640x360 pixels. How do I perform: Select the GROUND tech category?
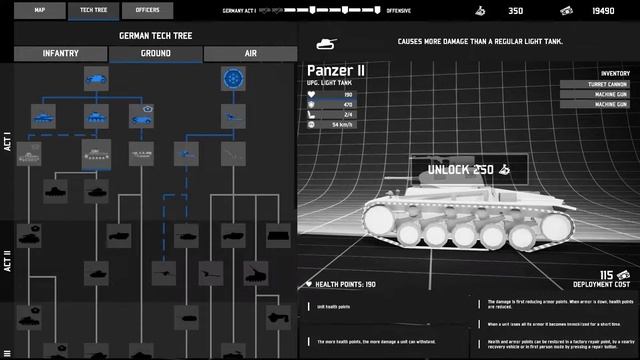156,53
